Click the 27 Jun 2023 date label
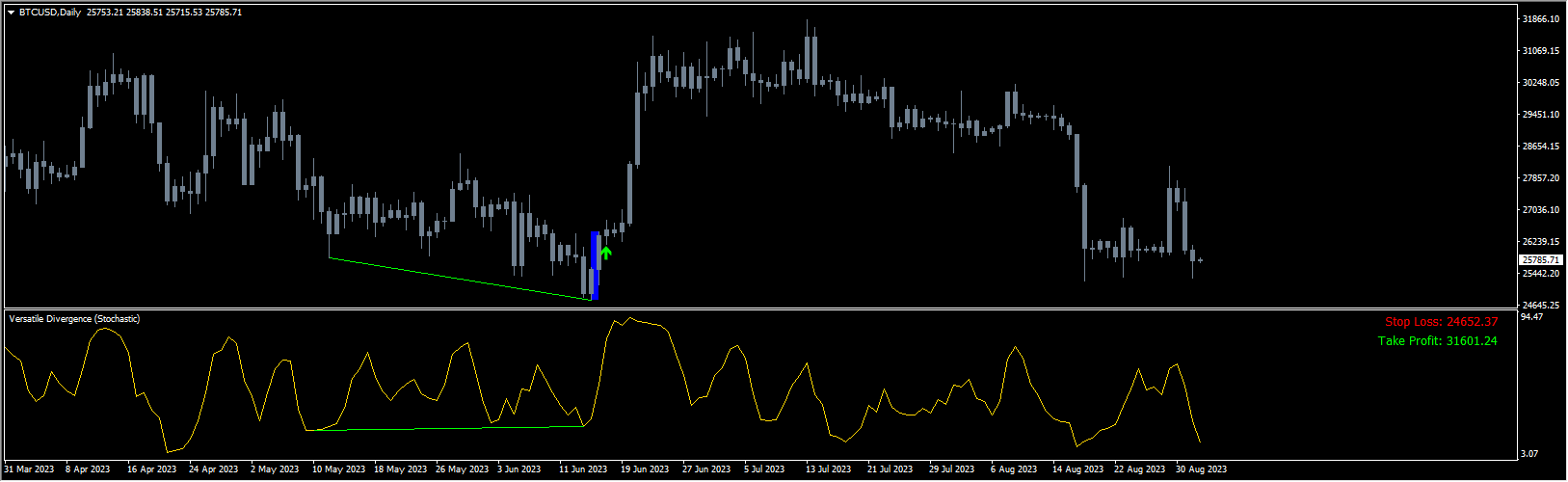Image resolution: width=1568 pixels, height=482 pixels. click(705, 470)
